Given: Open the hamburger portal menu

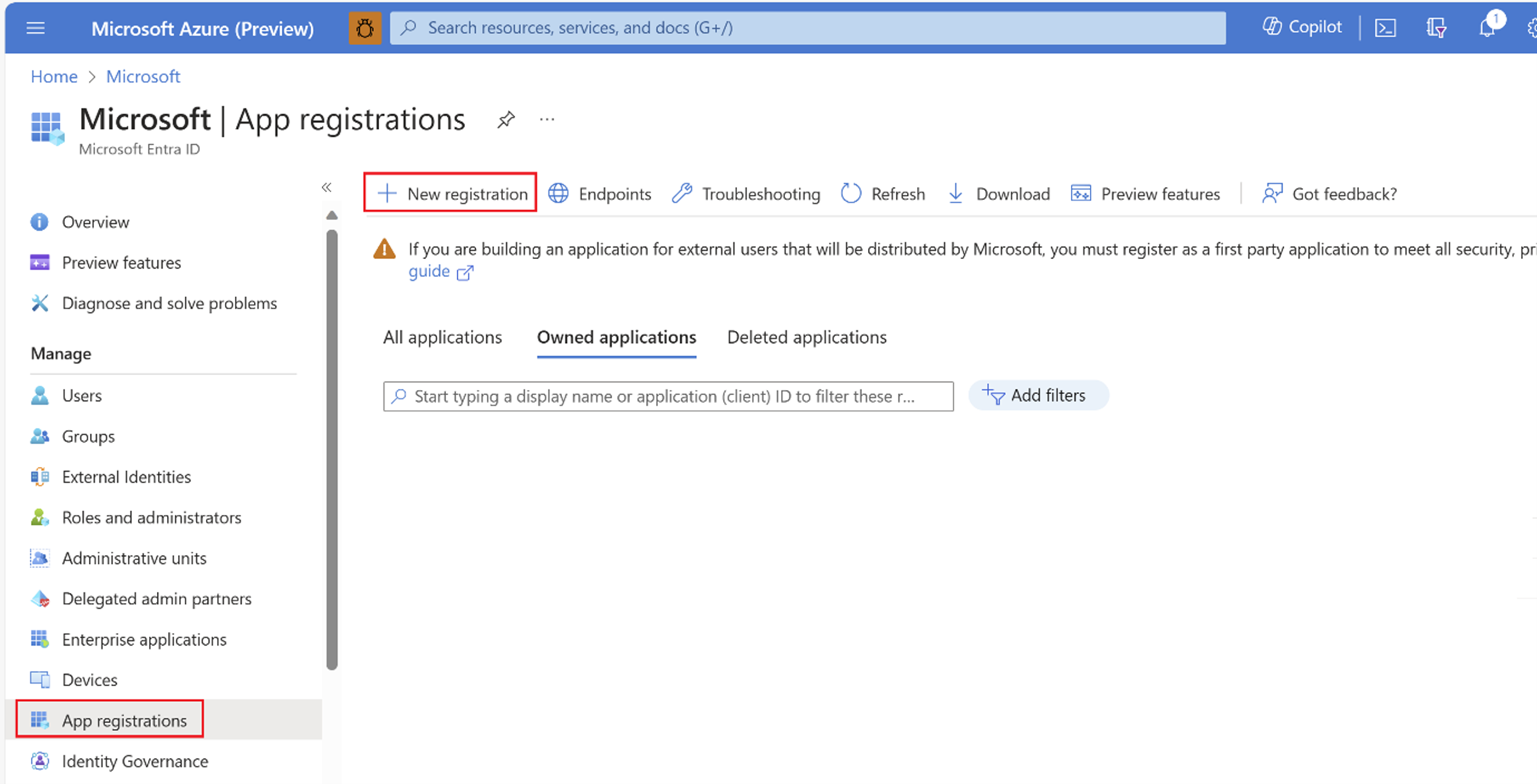Looking at the screenshot, I should 36,28.
